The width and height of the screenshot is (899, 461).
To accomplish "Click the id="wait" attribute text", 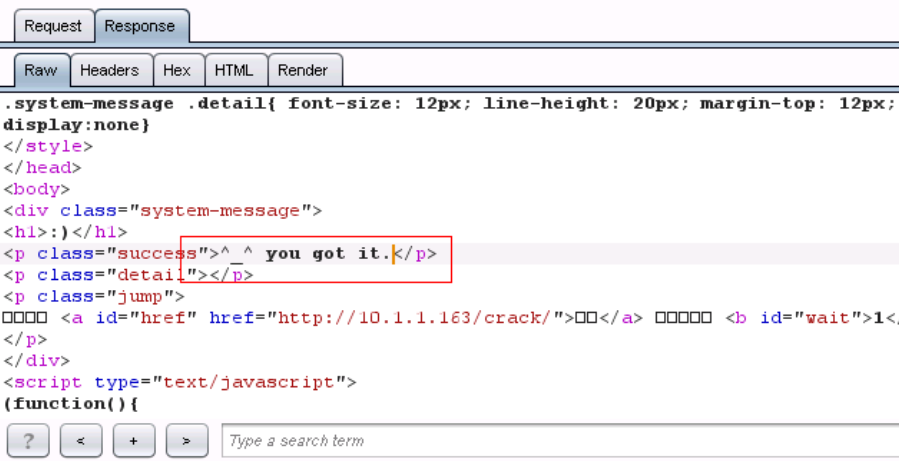I will (x=811, y=318).
